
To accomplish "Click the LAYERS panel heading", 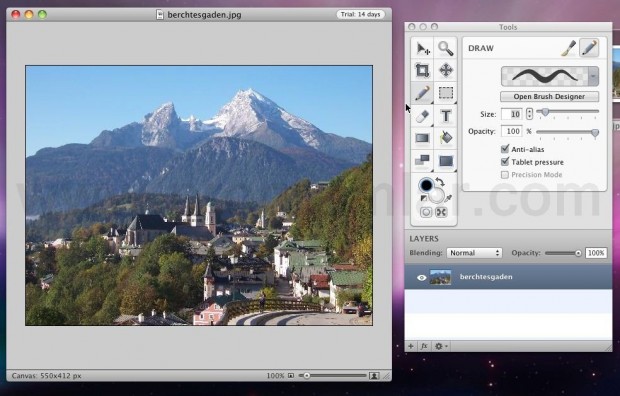I will (x=424, y=239).
